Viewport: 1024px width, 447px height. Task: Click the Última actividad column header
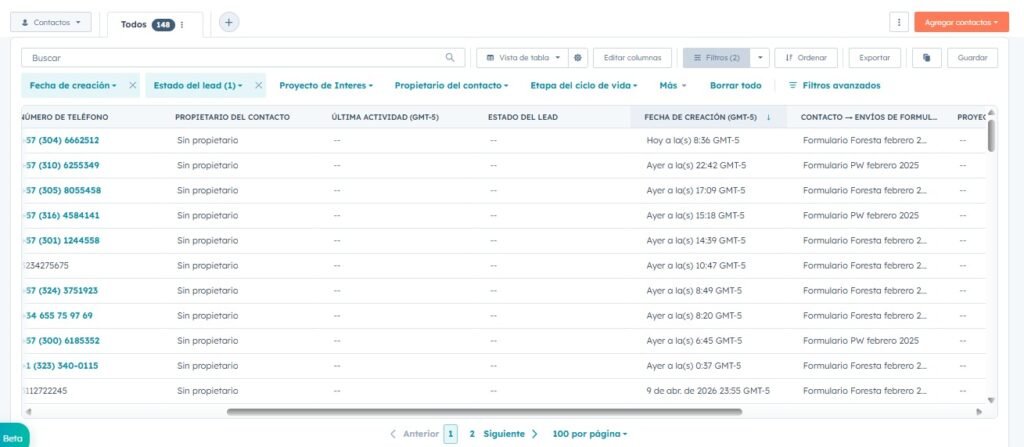[x=385, y=117]
